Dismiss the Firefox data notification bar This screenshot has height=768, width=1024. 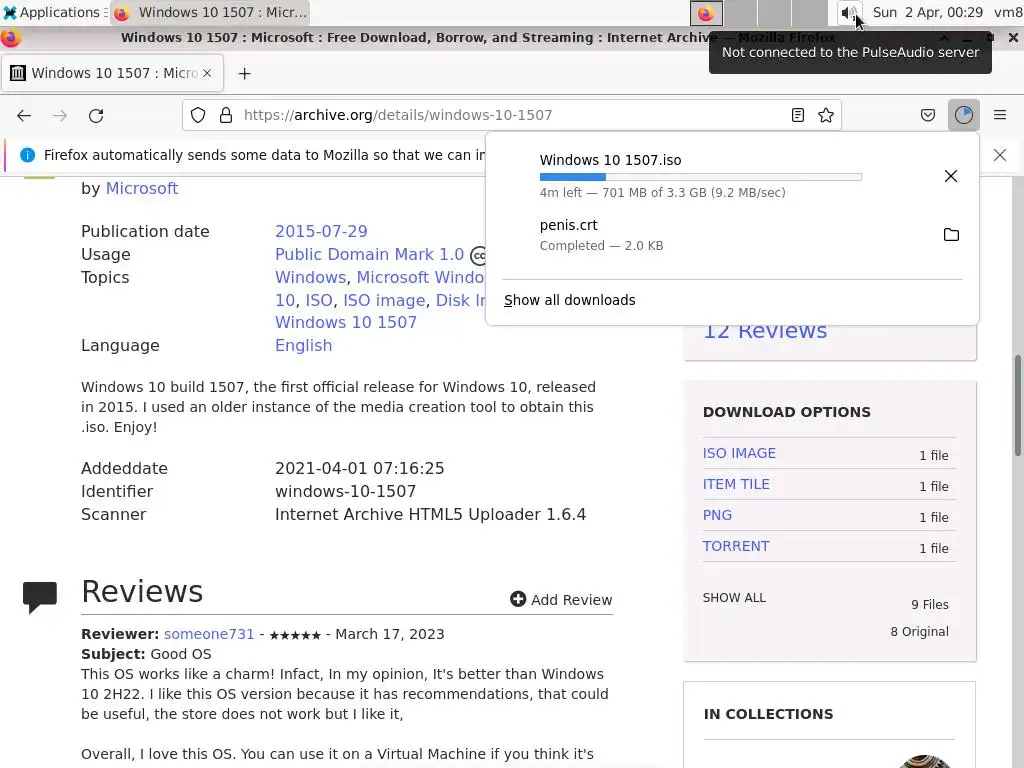(999, 155)
